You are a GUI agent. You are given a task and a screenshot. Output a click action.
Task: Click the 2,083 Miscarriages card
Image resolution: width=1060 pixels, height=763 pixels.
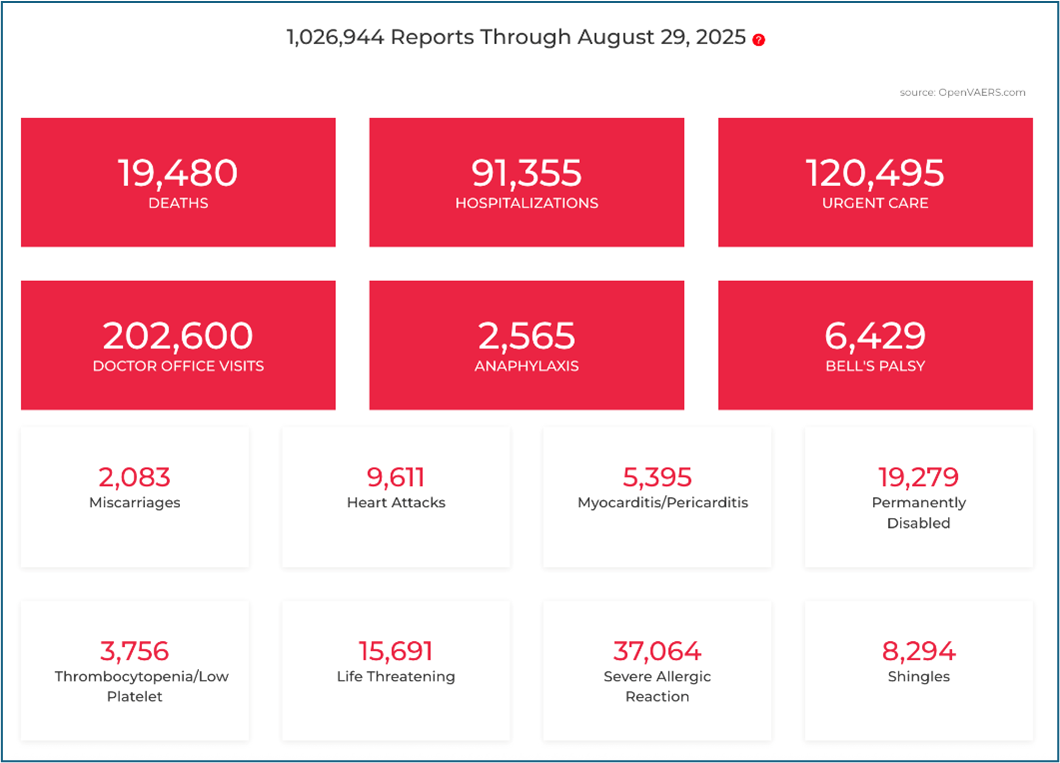(x=135, y=497)
